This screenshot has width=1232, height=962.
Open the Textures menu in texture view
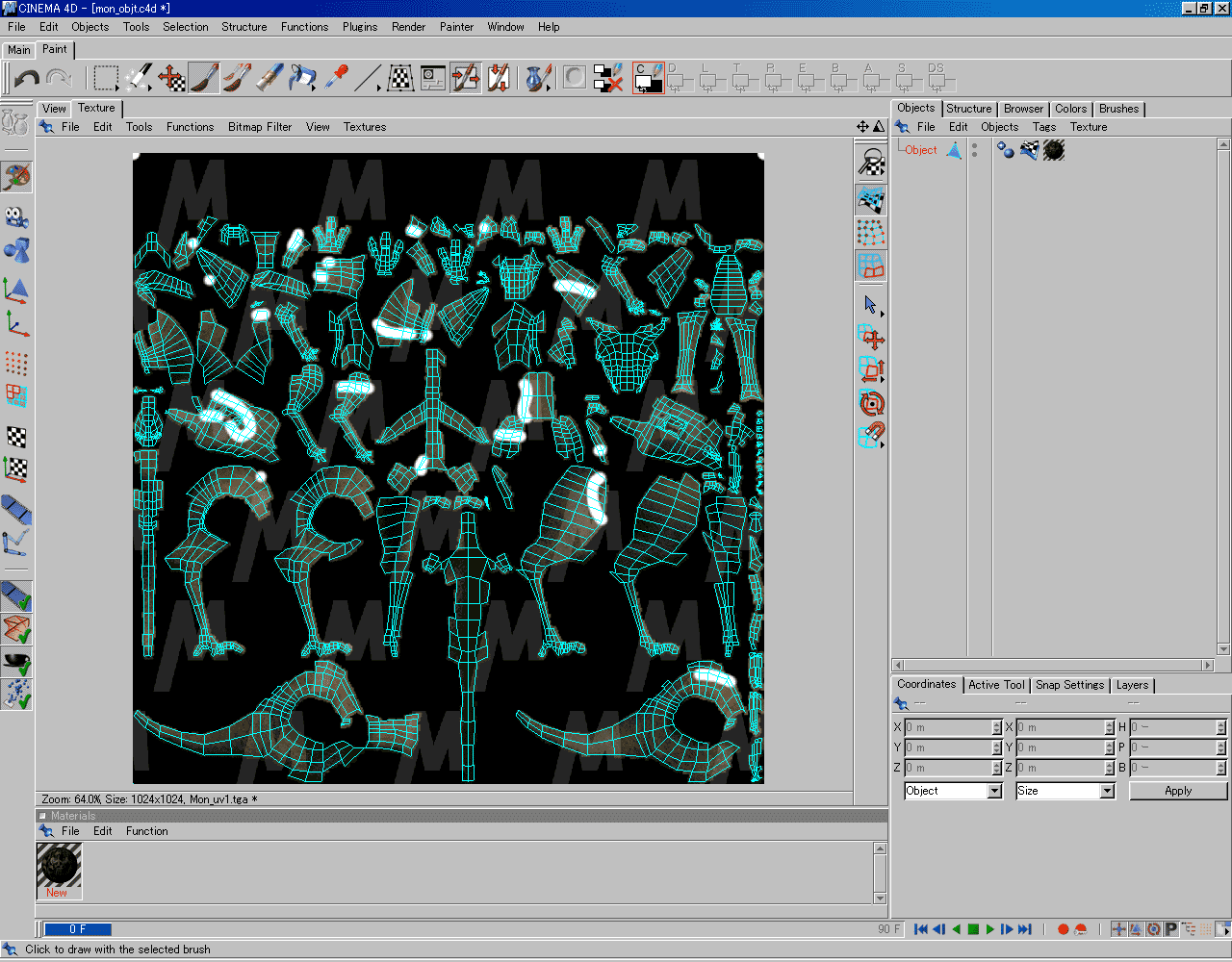[x=365, y=127]
